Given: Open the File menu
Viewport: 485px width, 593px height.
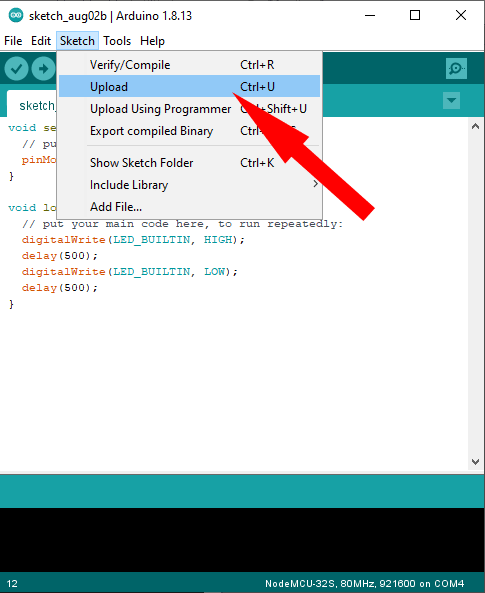Looking at the screenshot, I should (13, 41).
